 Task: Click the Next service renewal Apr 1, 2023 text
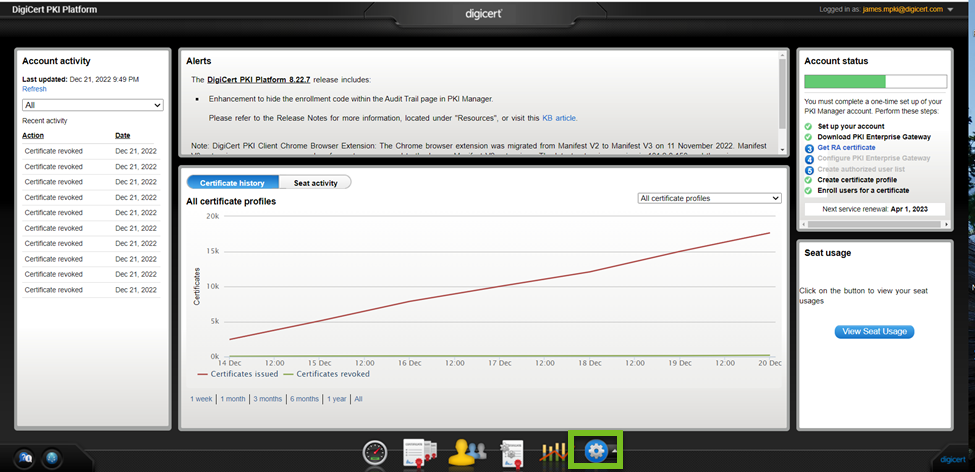pos(874,209)
